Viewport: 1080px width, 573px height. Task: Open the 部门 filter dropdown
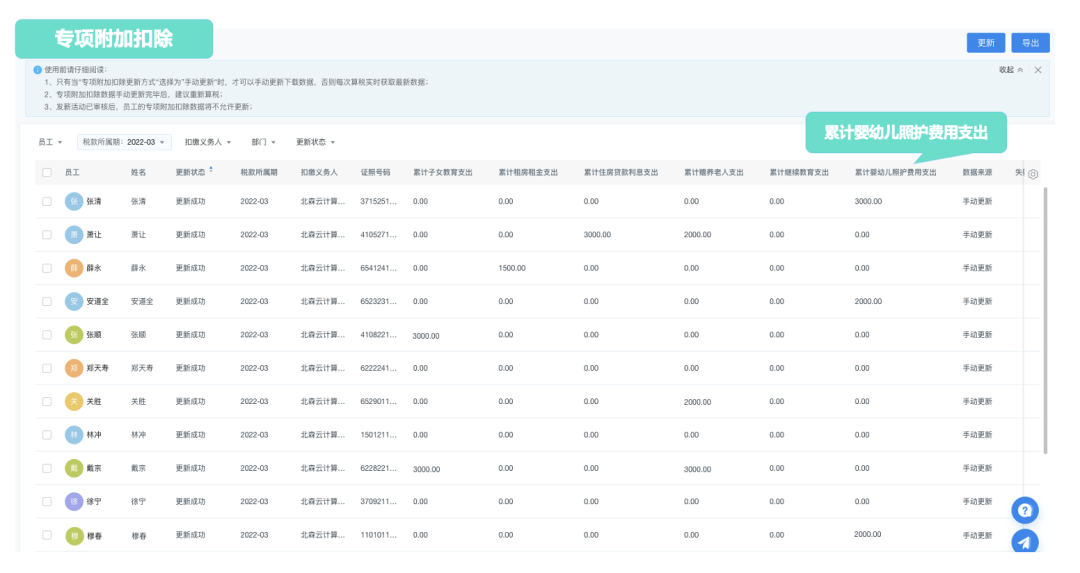point(263,142)
